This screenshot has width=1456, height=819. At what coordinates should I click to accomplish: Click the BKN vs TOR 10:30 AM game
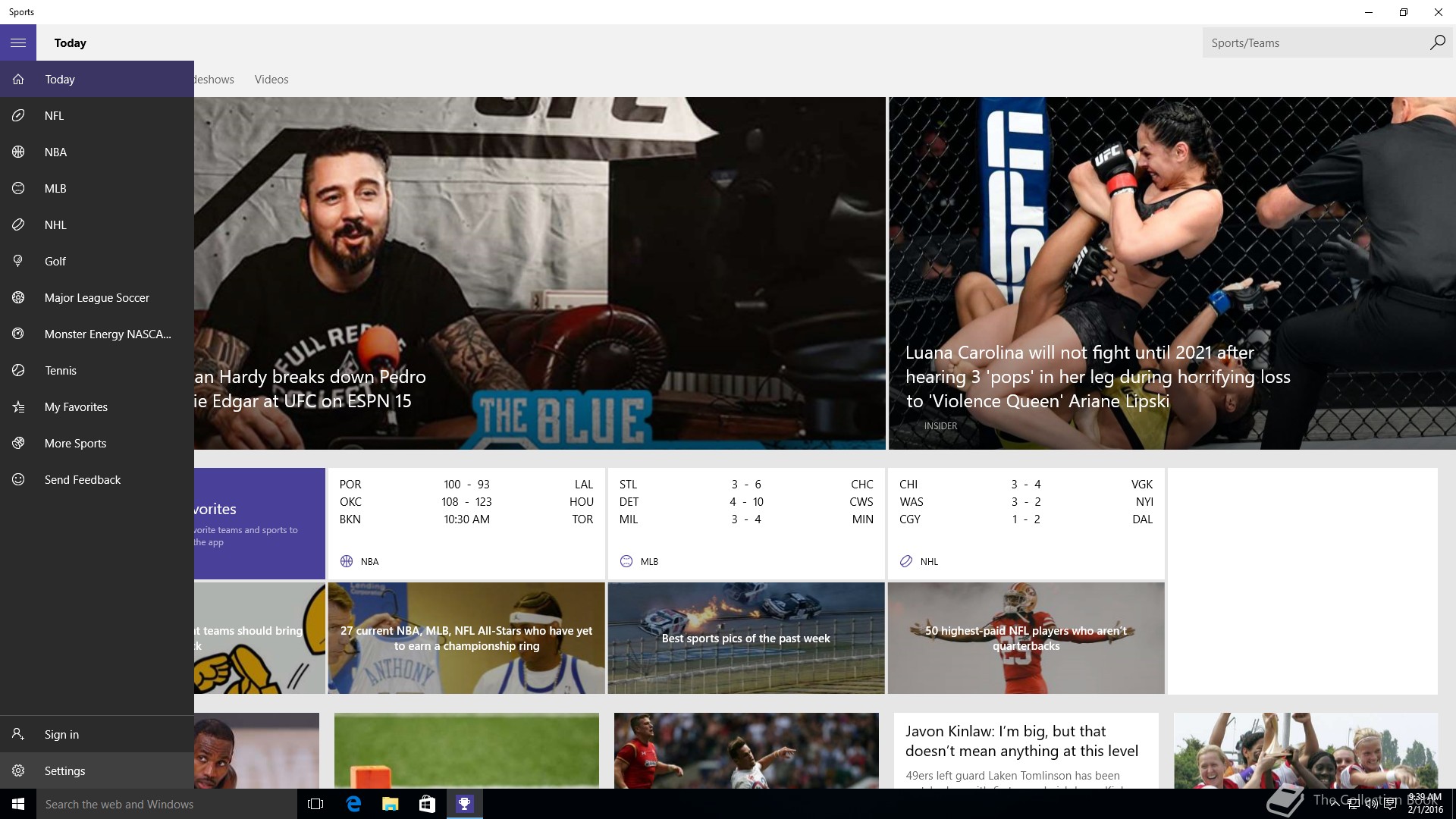tap(466, 519)
